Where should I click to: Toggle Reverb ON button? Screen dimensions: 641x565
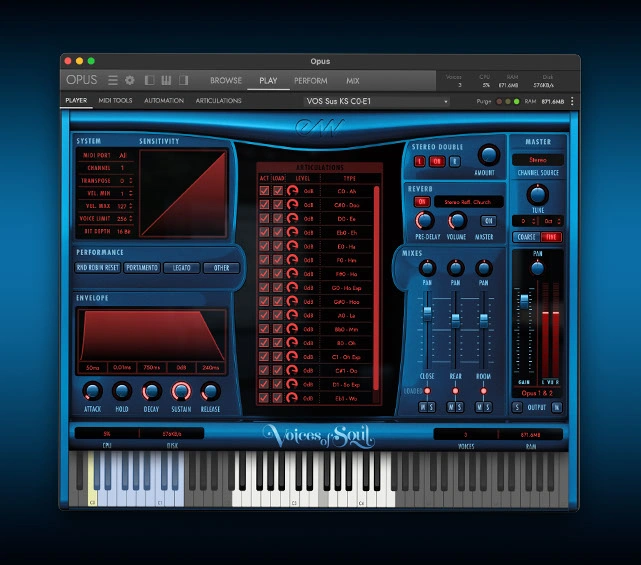(x=422, y=202)
